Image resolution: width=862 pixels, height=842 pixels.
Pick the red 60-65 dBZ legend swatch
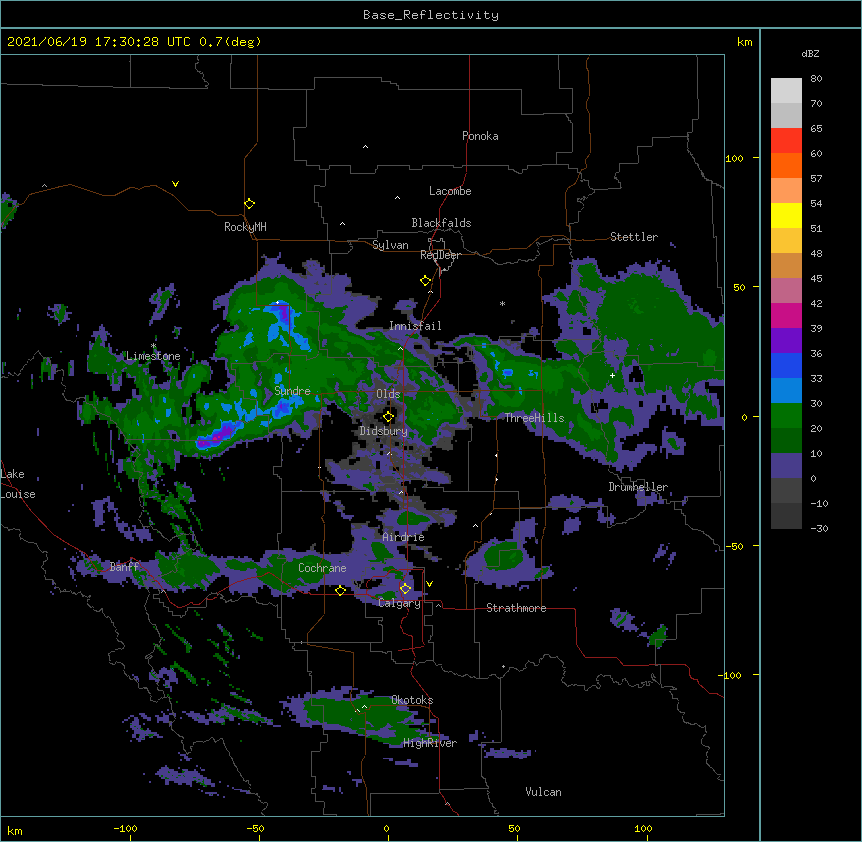[786, 141]
